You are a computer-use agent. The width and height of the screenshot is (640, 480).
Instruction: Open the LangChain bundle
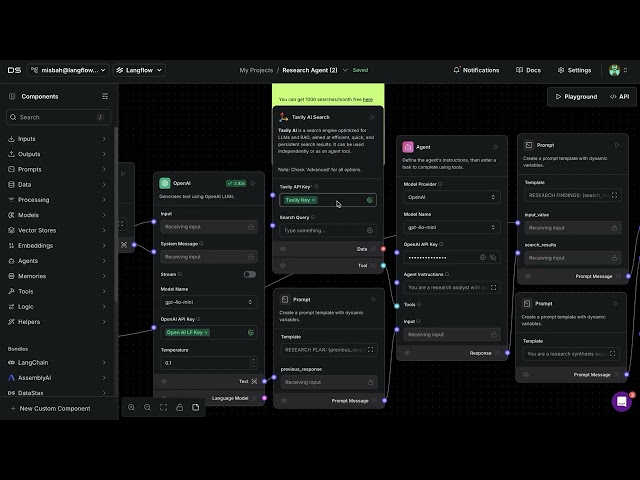coord(57,362)
